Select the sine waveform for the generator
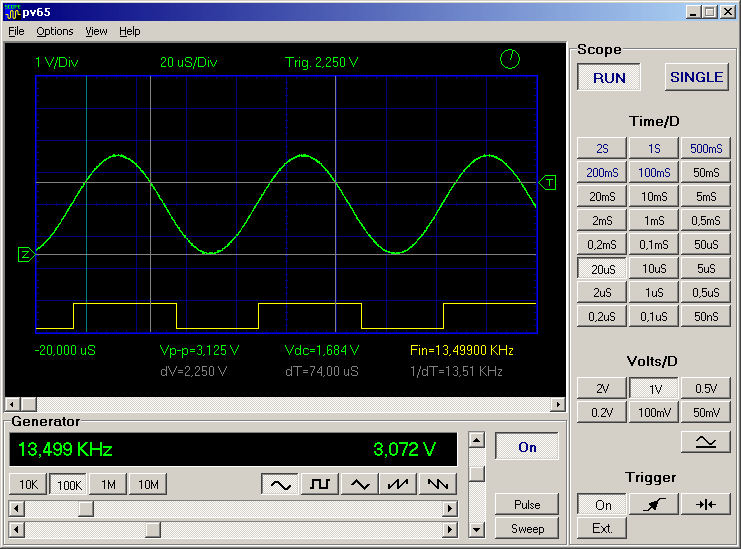741x549 pixels. click(281, 484)
